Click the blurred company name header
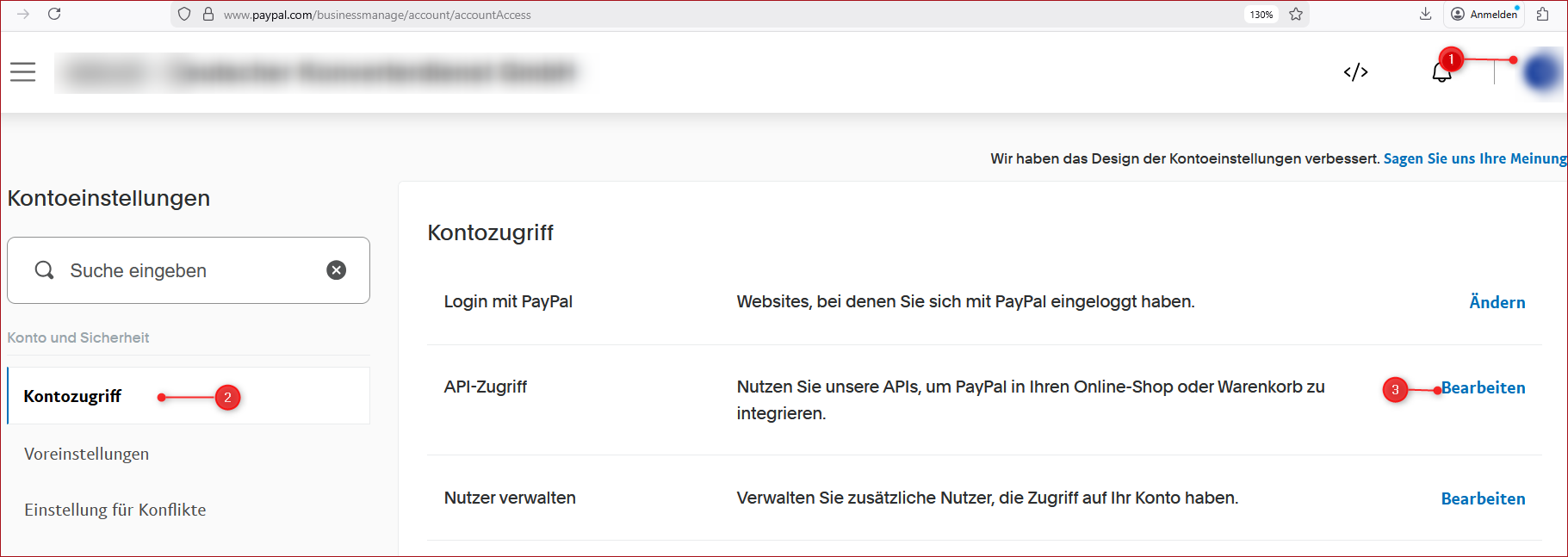Image resolution: width=1568 pixels, height=557 pixels. pos(319,72)
